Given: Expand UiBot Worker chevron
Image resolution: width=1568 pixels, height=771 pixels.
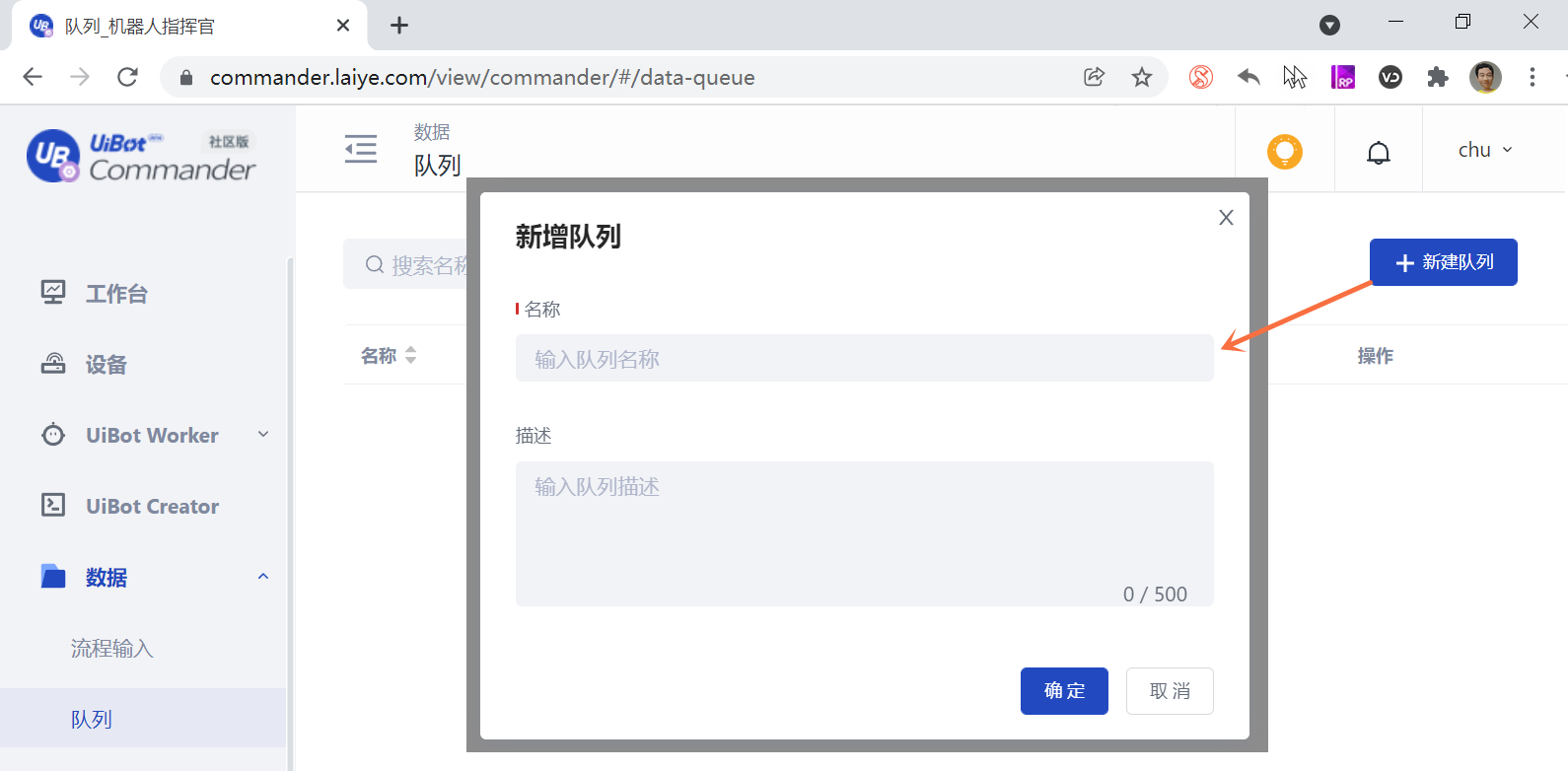Looking at the screenshot, I should (x=263, y=435).
